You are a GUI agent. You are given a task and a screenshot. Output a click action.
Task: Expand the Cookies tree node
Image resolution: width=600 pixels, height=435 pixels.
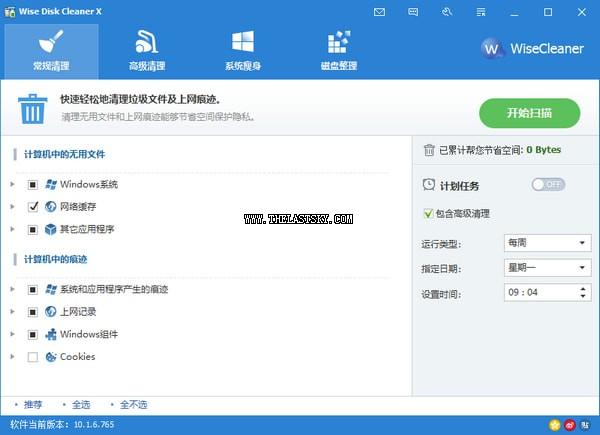pos(12,357)
